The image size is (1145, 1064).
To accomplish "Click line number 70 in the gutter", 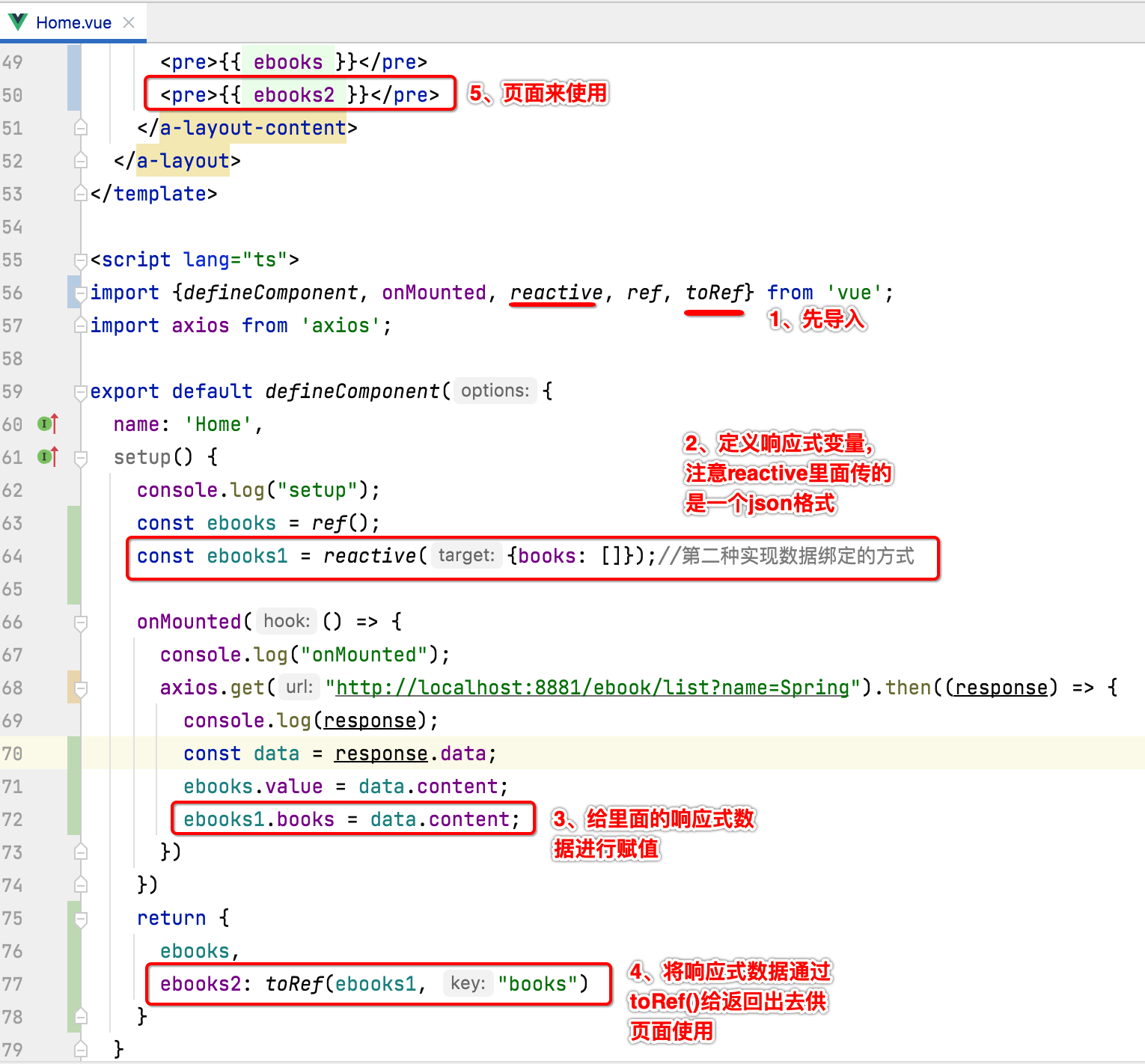I will [12, 753].
